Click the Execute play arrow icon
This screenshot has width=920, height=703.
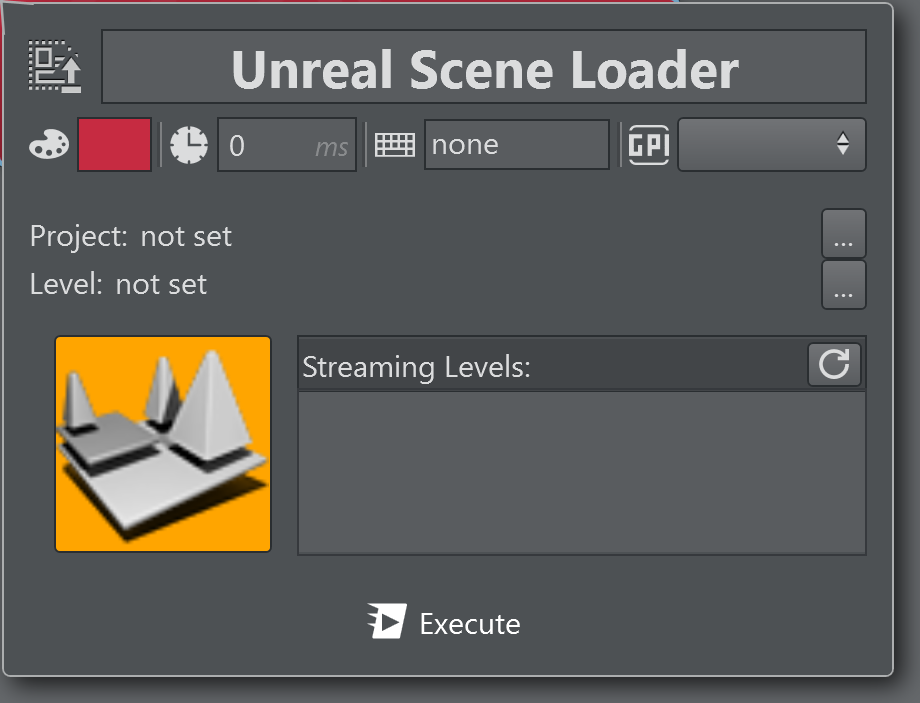coord(387,622)
